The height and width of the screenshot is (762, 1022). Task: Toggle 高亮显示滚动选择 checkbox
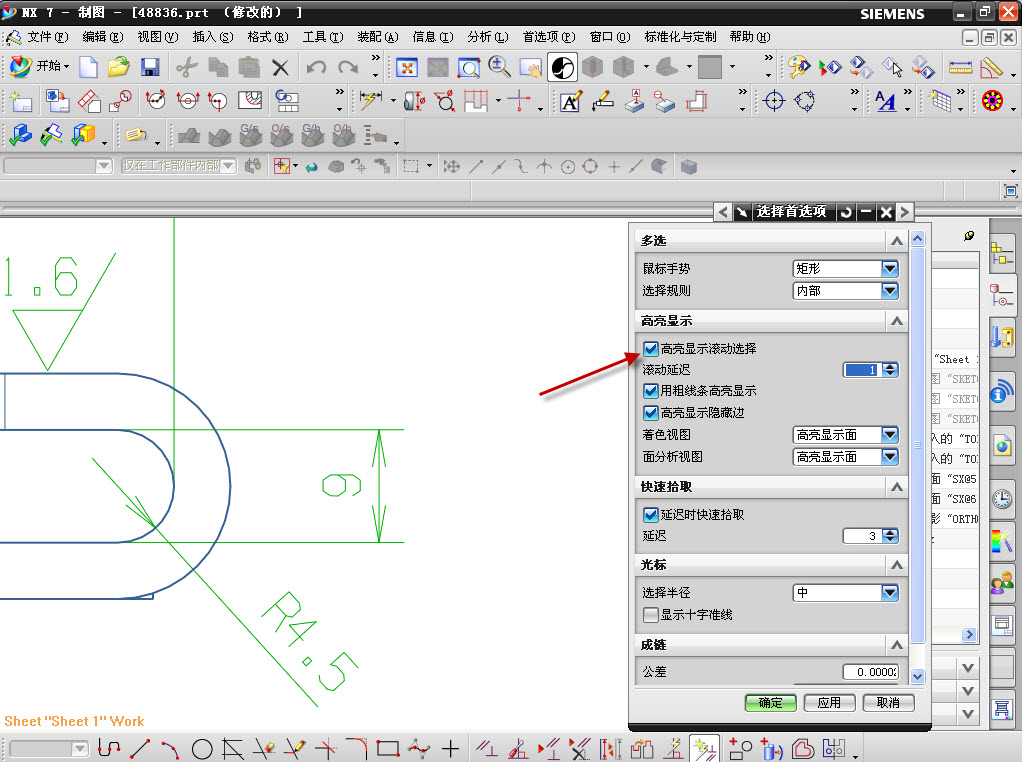pyautogui.click(x=650, y=349)
